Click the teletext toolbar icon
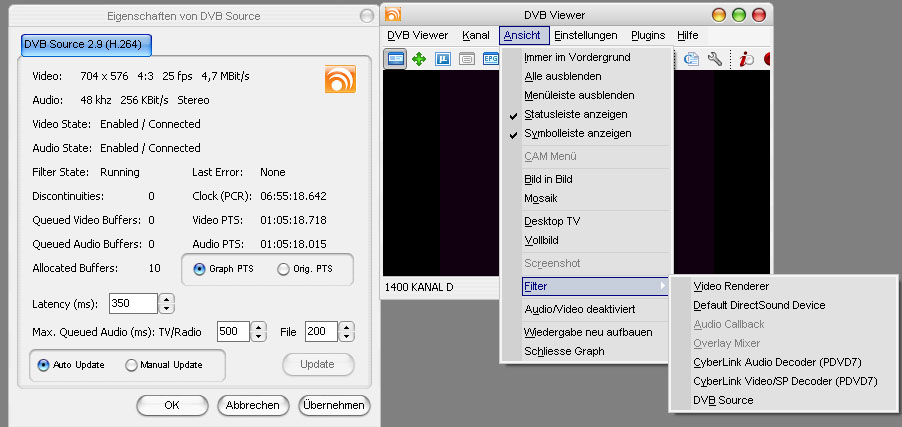The height and width of the screenshot is (427, 902). coord(443,59)
